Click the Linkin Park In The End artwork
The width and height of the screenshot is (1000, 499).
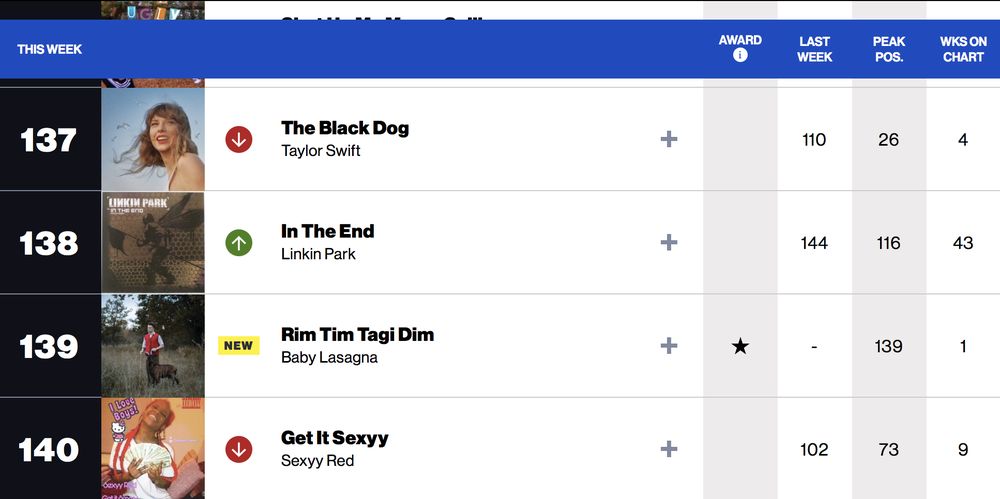coord(153,242)
